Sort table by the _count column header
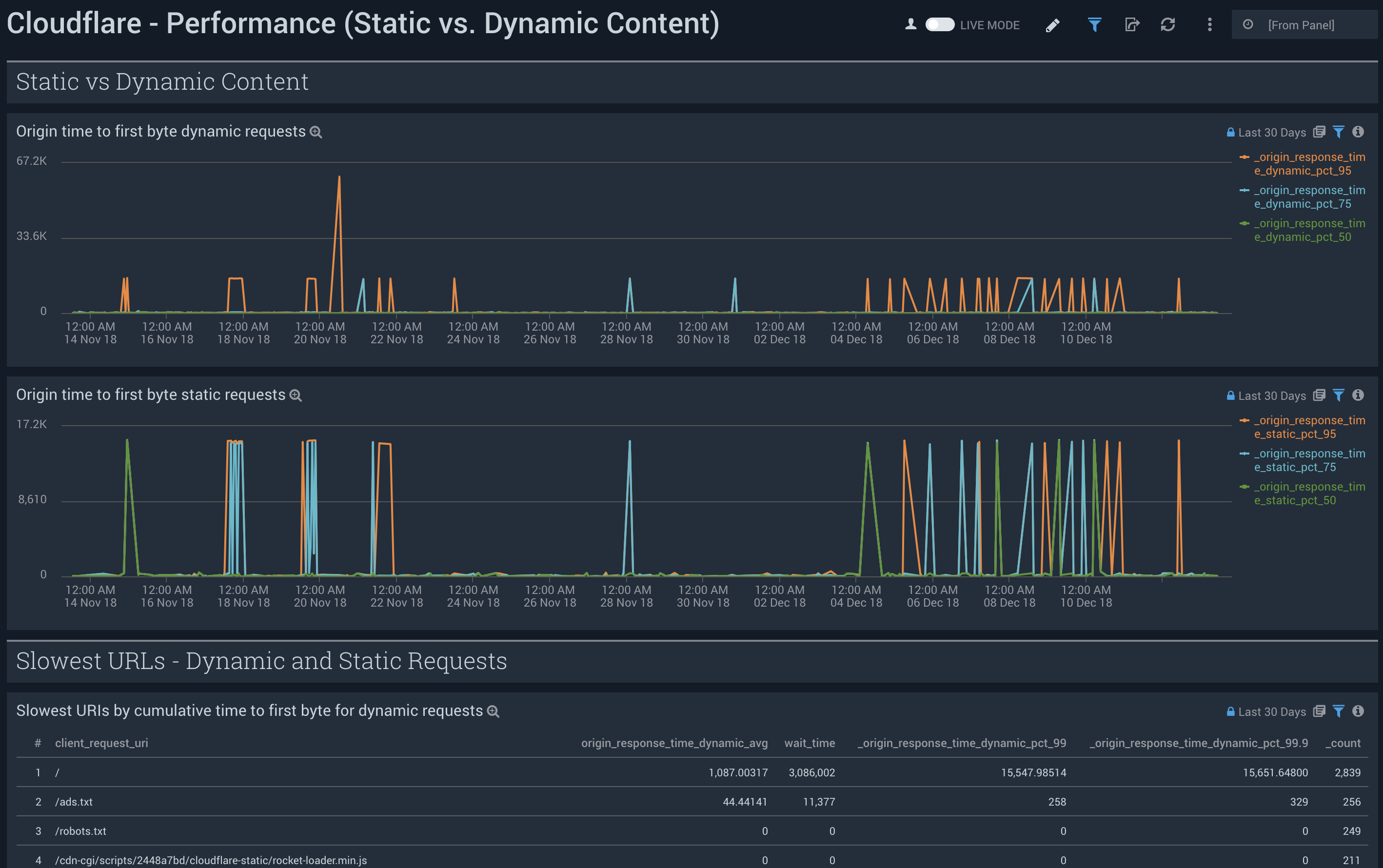The height and width of the screenshot is (868, 1383). pyautogui.click(x=1343, y=743)
